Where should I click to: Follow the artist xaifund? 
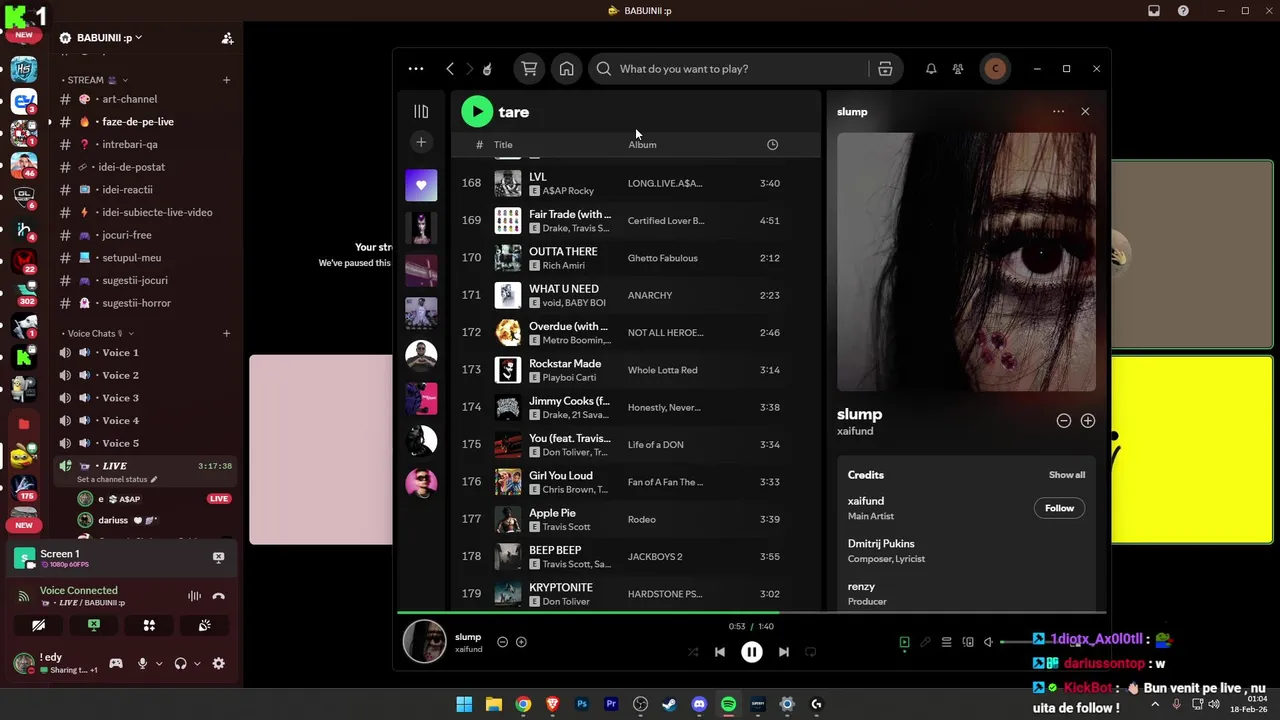[1059, 508]
